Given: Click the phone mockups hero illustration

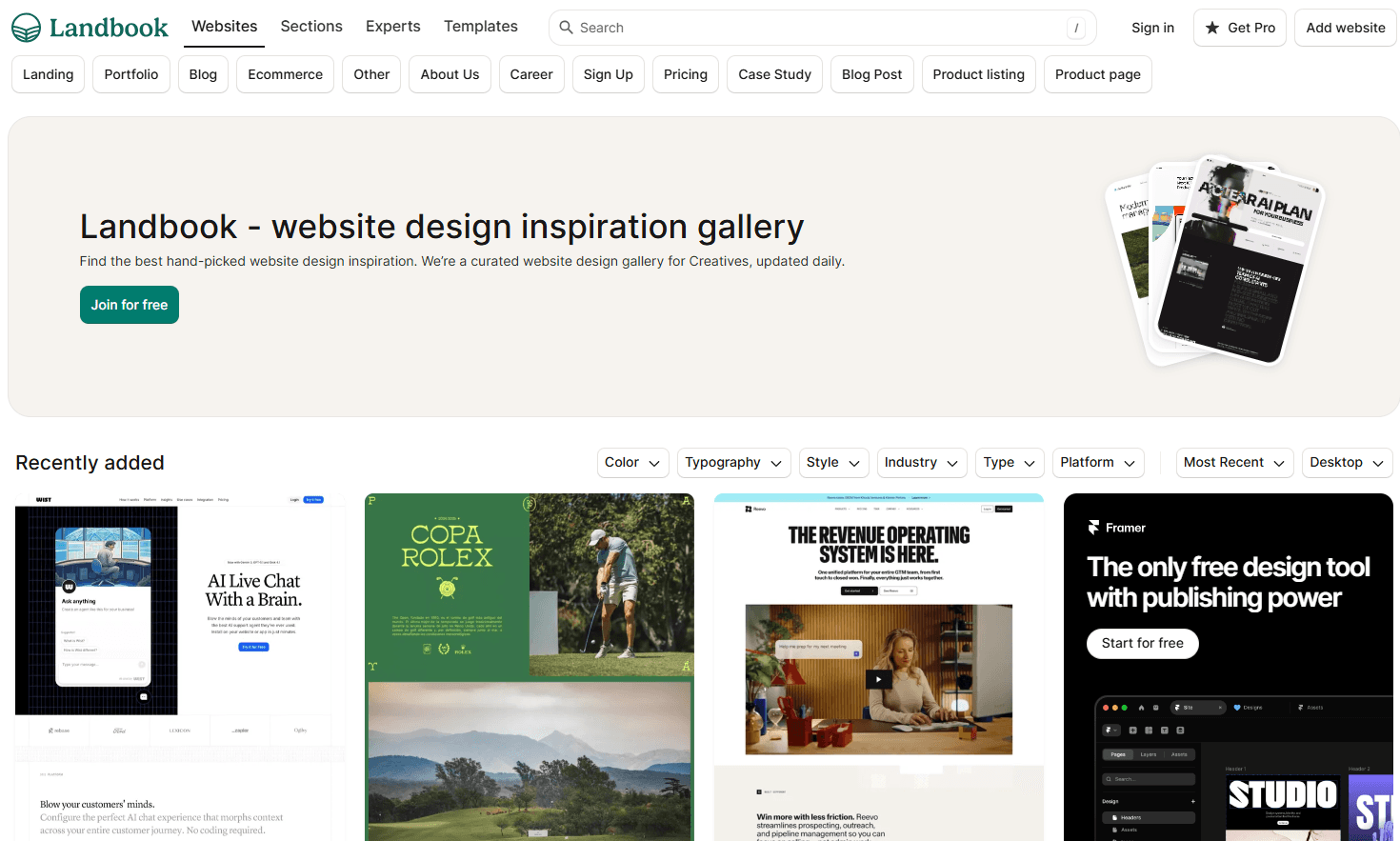Looking at the screenshot, I should click(1215, 261).
